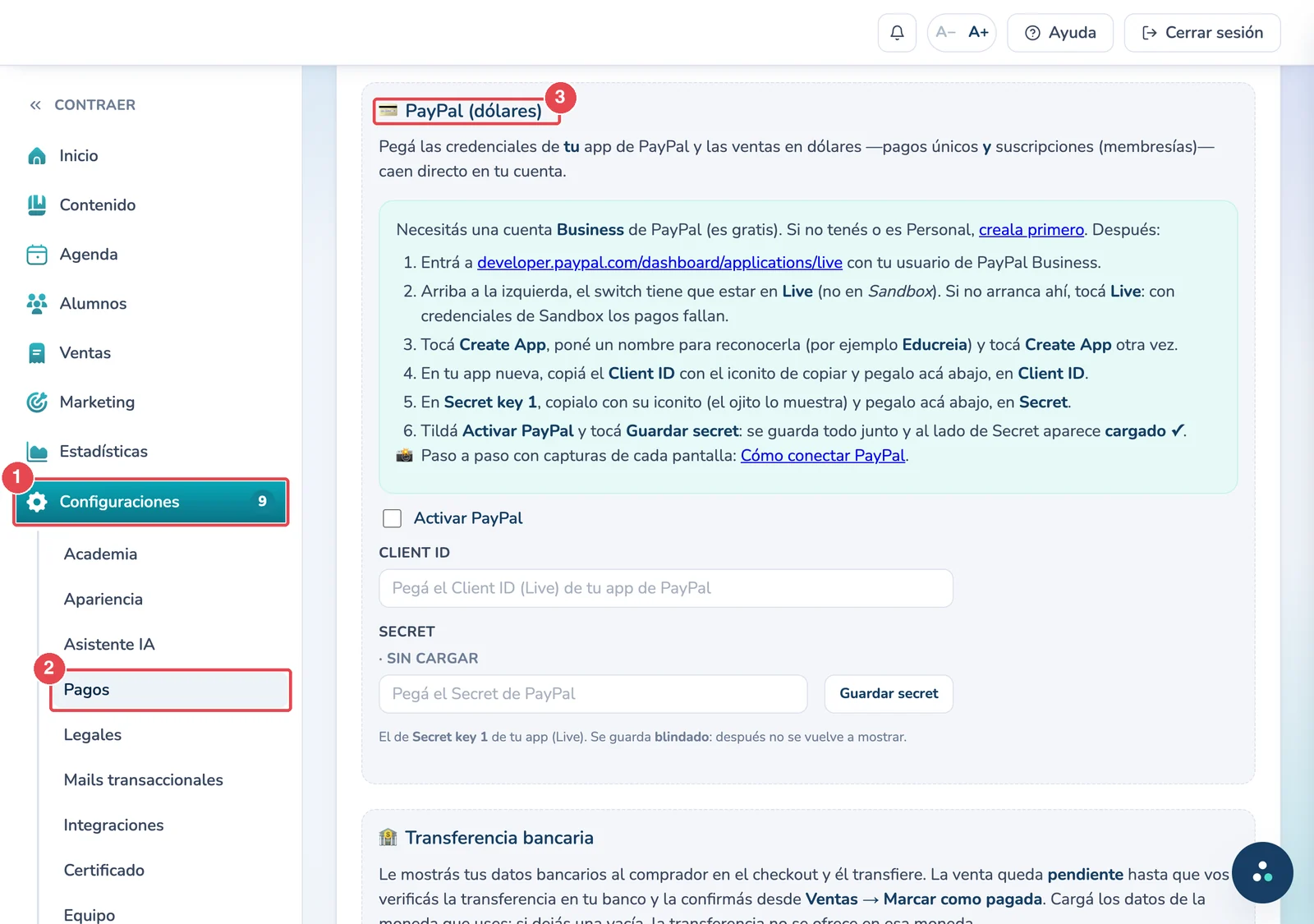Click the Configuraciones badge showing 9
The image size is (1314, 924).
(x=262, y=501)
